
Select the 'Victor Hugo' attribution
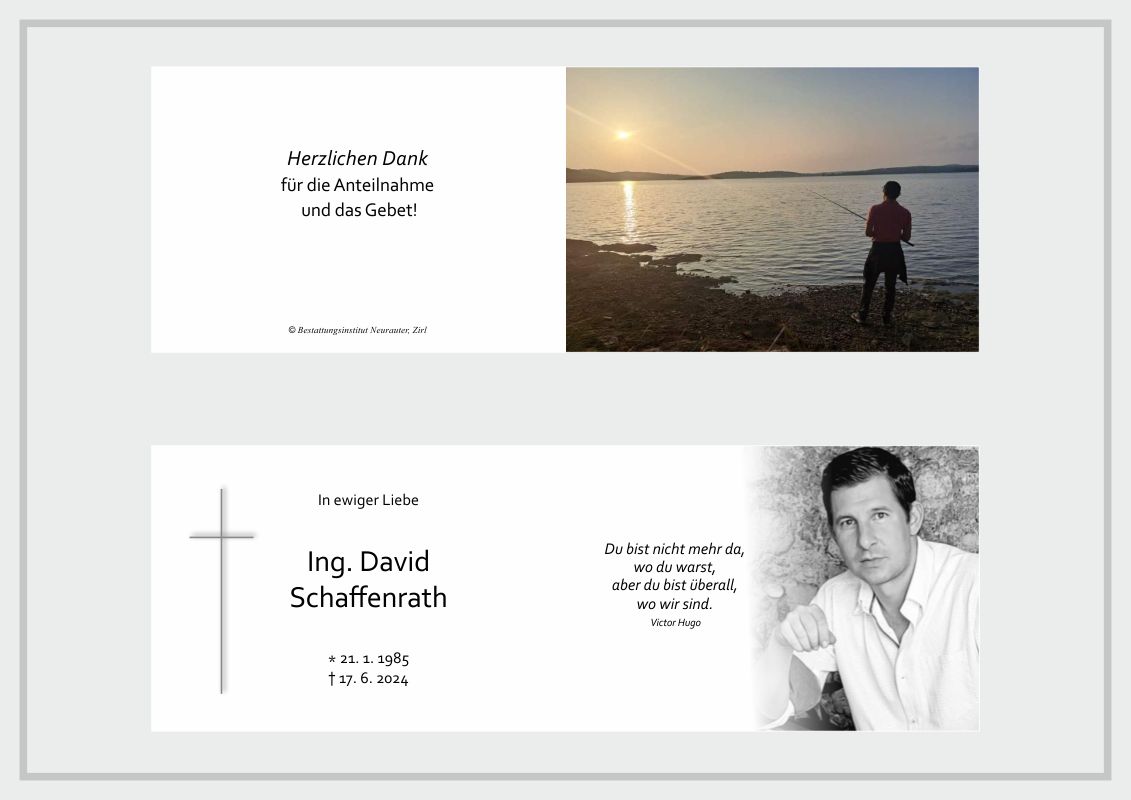(675, 623)
